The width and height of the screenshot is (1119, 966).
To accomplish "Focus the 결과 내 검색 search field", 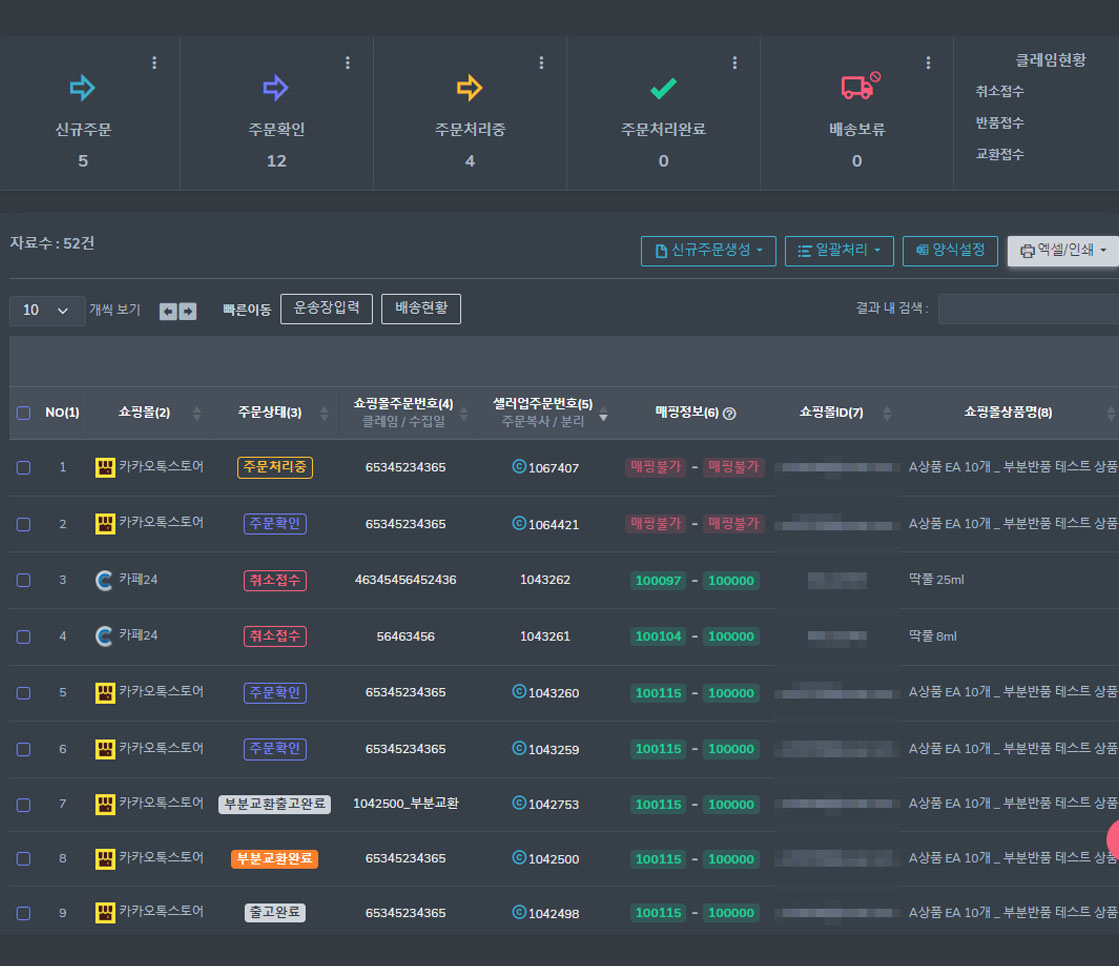I will 1028,309.
